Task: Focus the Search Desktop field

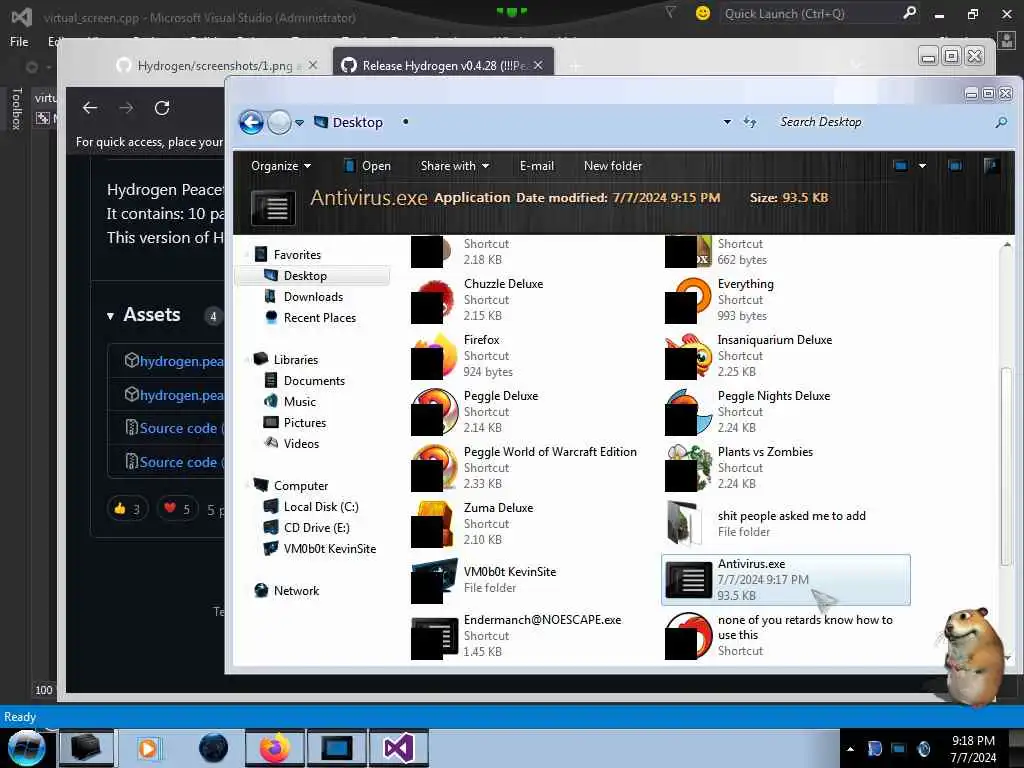Action: click(x=882, y=122)
